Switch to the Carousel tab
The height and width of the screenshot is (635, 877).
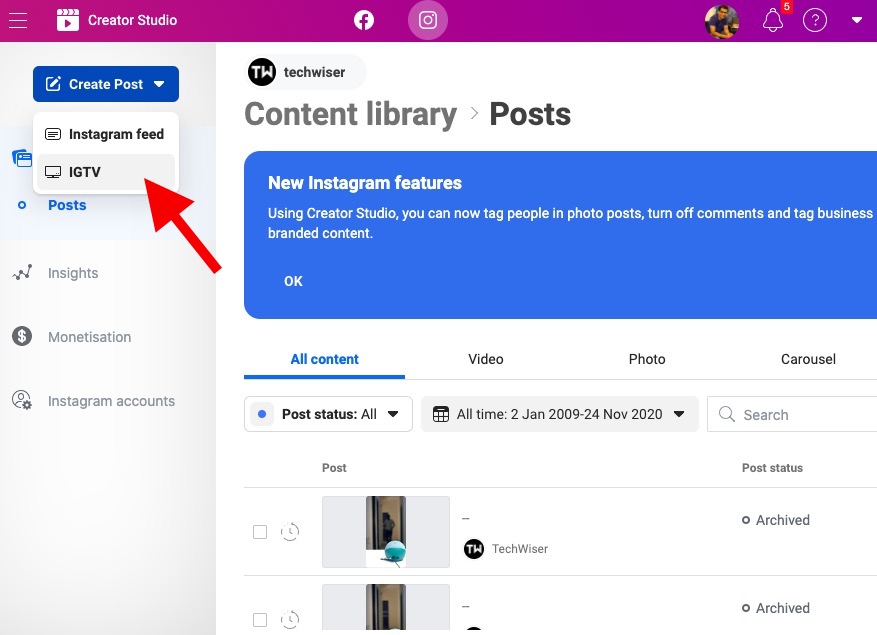click(808, 359)
